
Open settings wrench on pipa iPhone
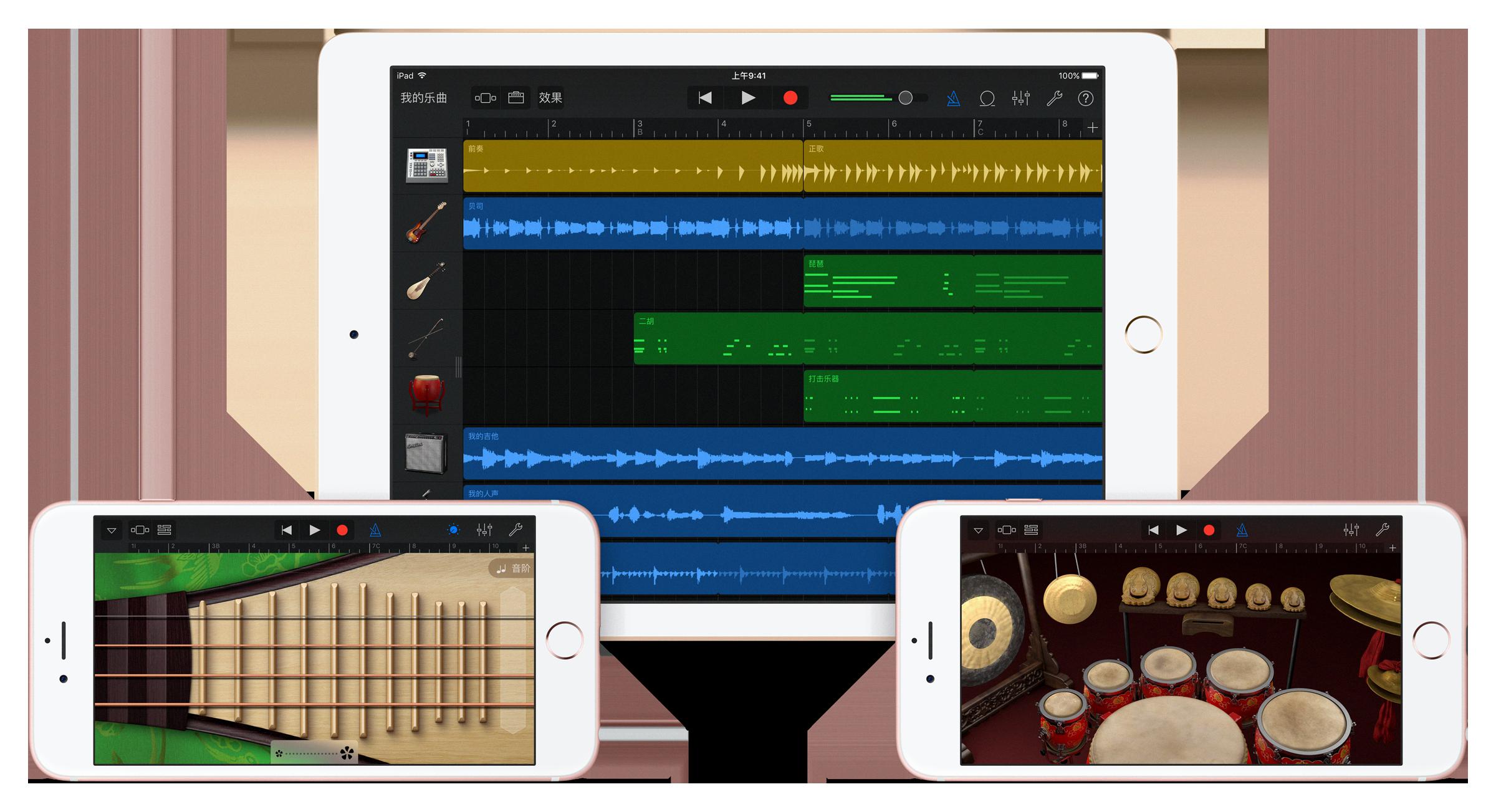[x=515, y=530]
